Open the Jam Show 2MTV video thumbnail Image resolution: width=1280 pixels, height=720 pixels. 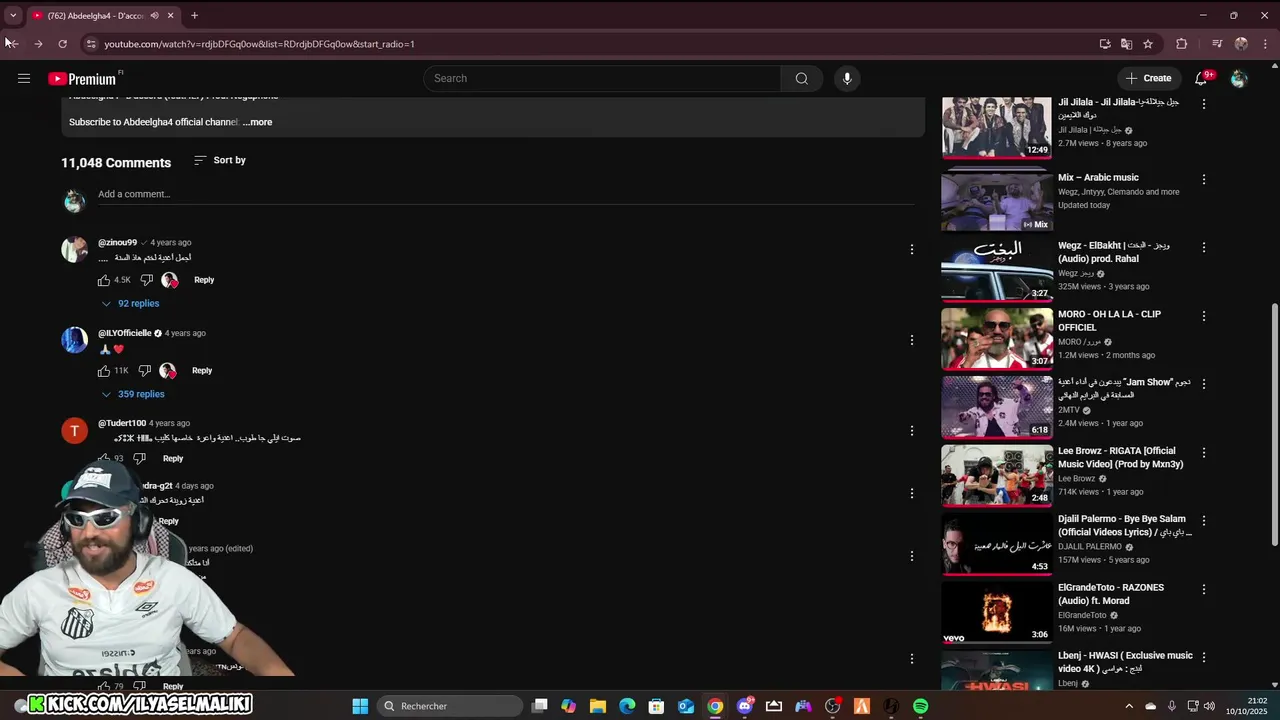coord(997,406)
